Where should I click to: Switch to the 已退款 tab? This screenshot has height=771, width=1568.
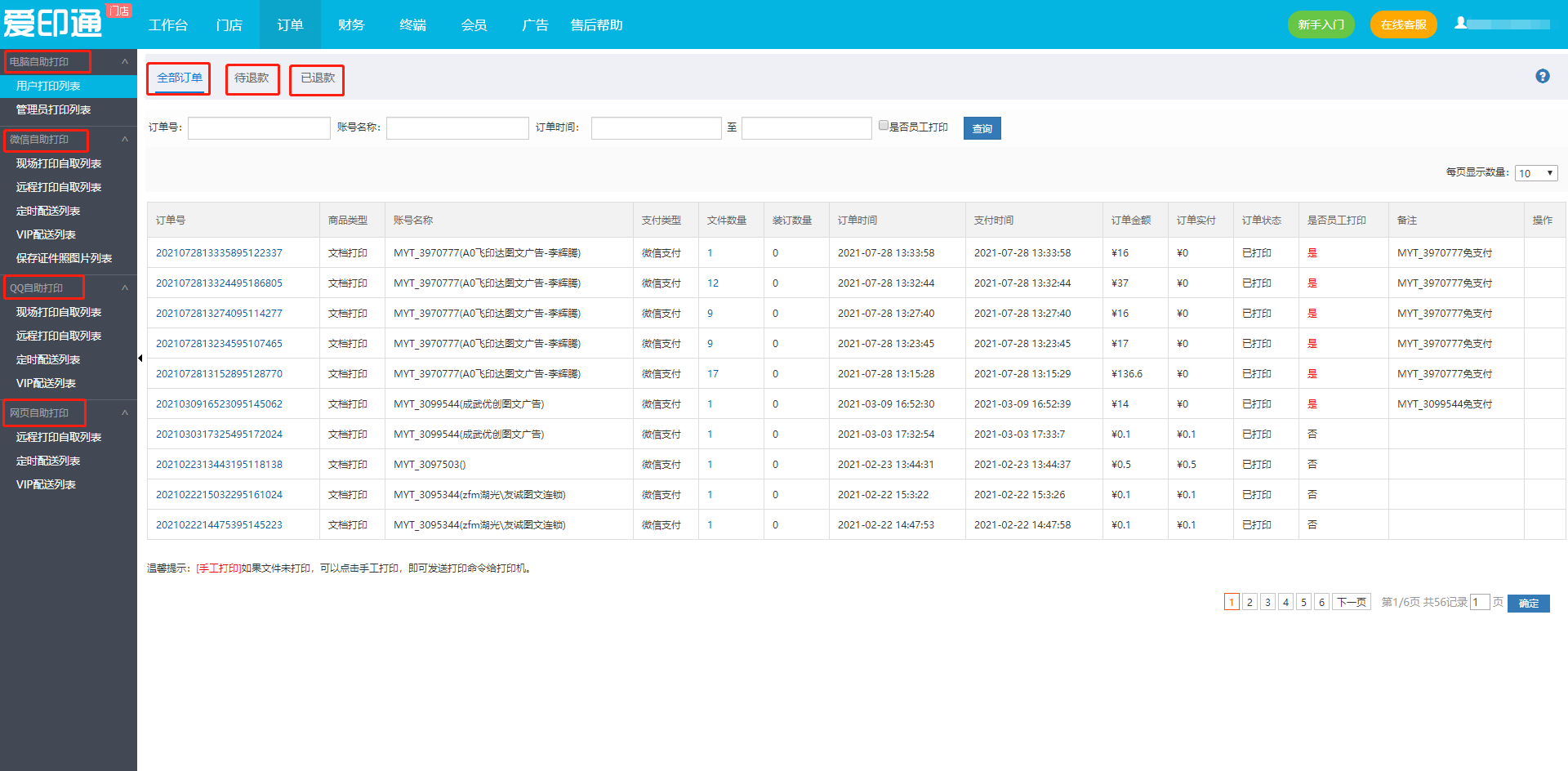317,78
